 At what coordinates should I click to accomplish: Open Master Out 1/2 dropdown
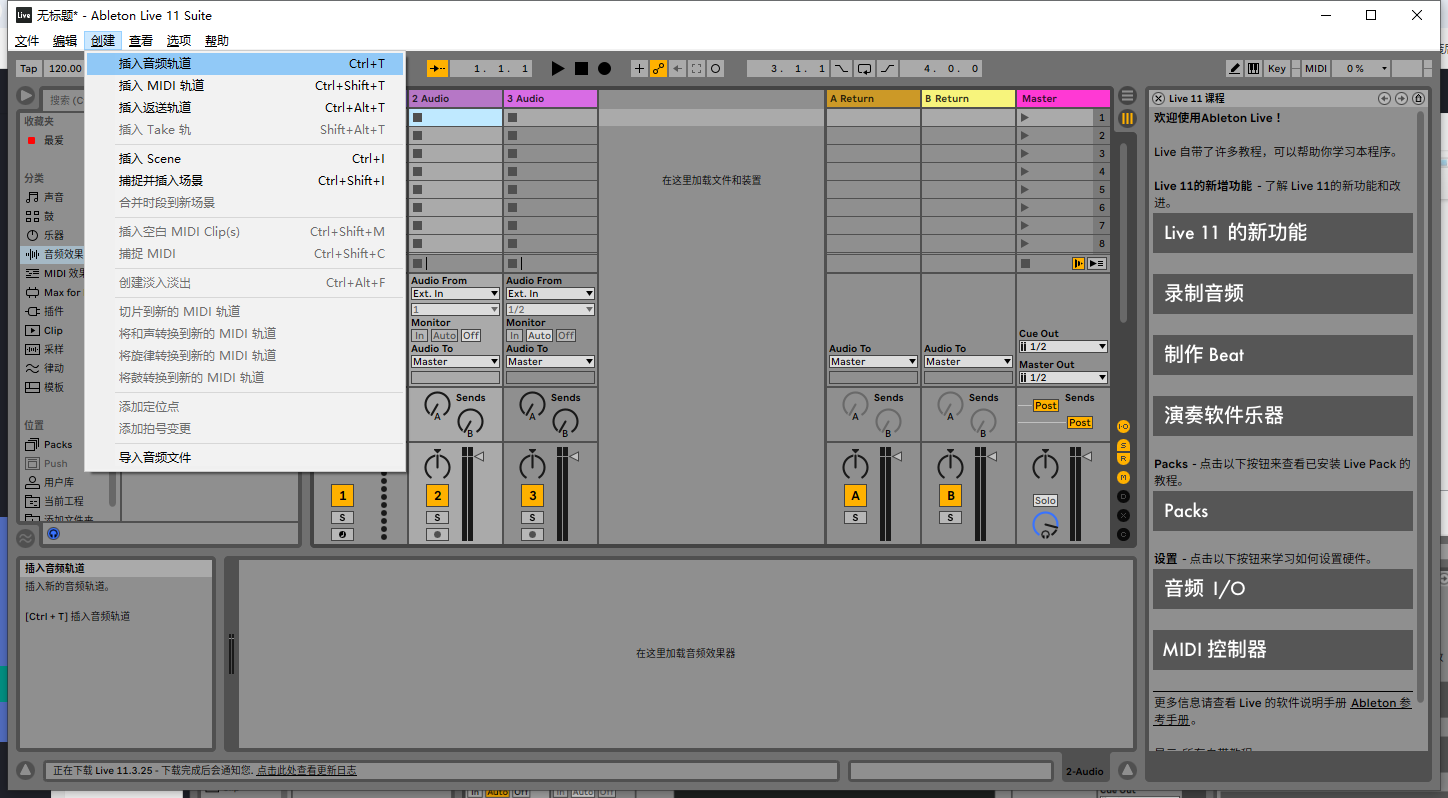(x=1063, y=378)
